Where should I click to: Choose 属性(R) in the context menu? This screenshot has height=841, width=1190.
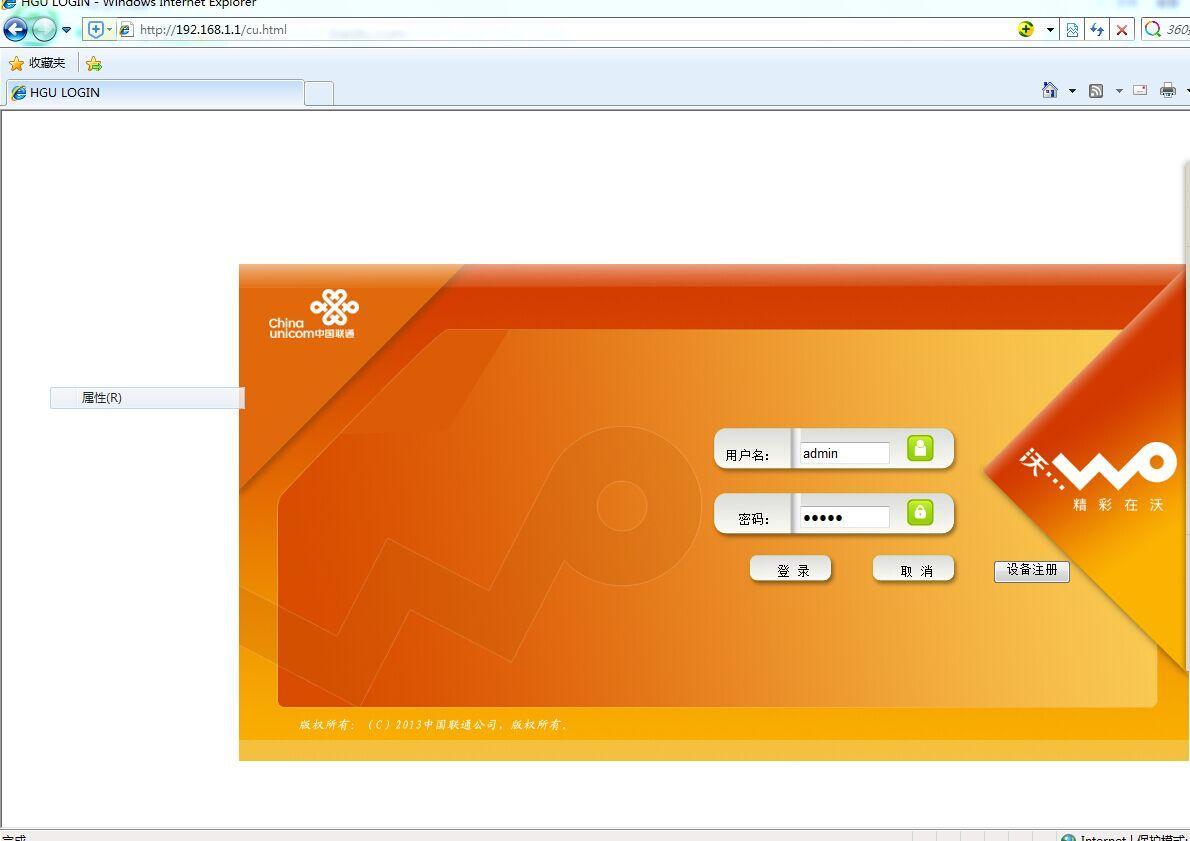pos(147,398)
